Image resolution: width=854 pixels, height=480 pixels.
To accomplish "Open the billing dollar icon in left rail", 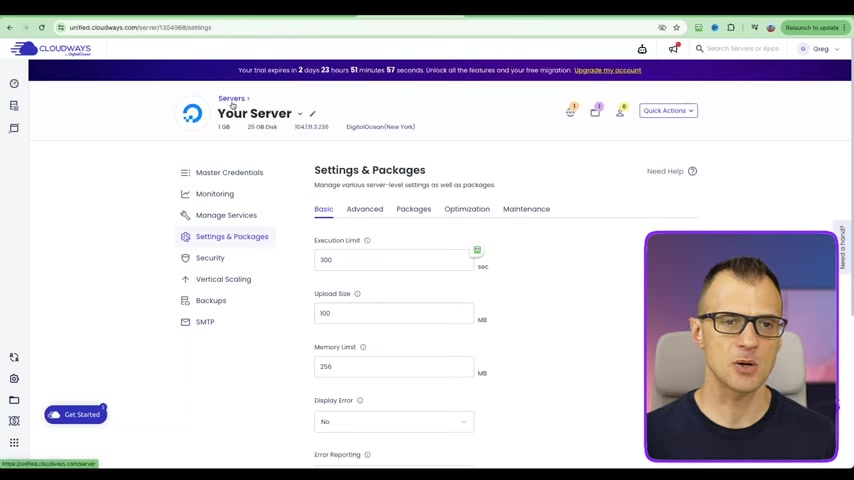I will [14, 421].
